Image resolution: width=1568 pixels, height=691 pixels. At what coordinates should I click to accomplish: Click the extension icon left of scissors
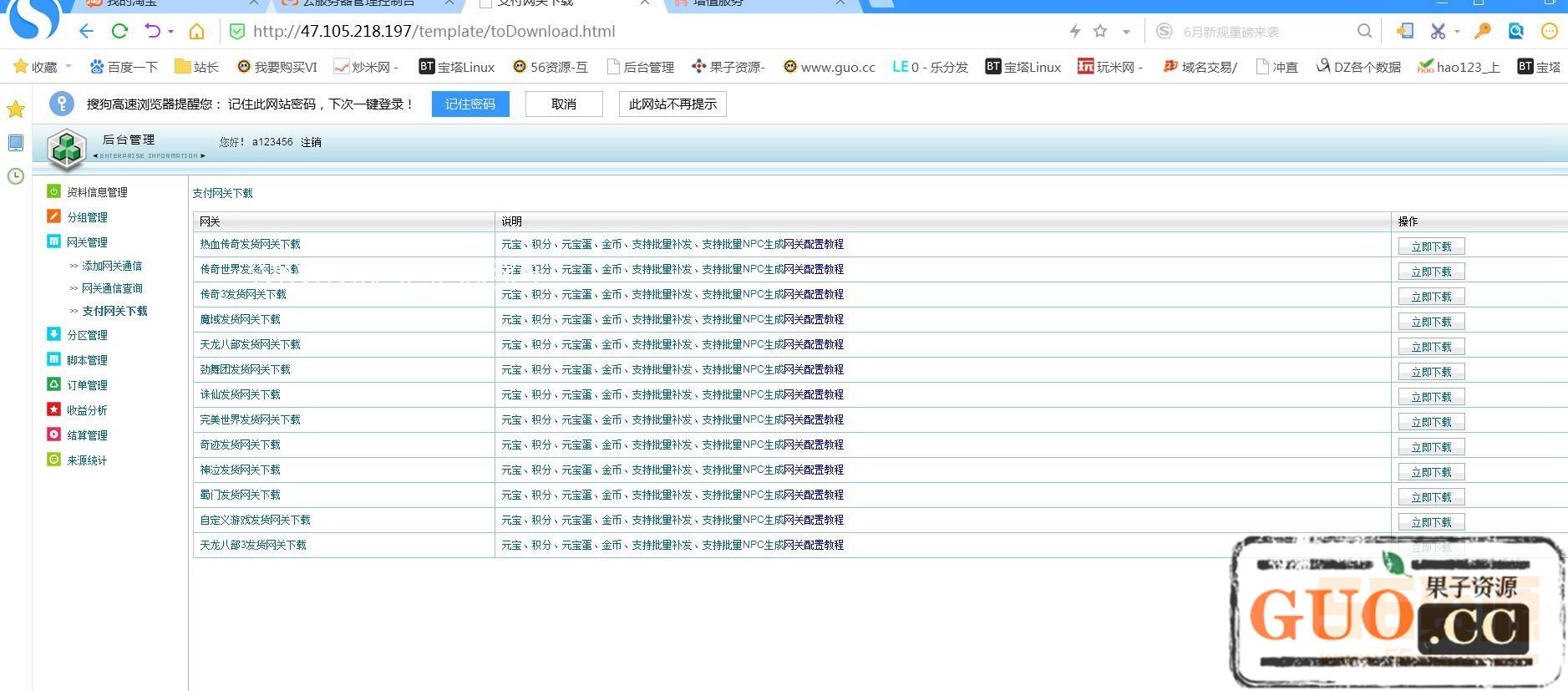pyautogui.click(x=1405, y=32)
